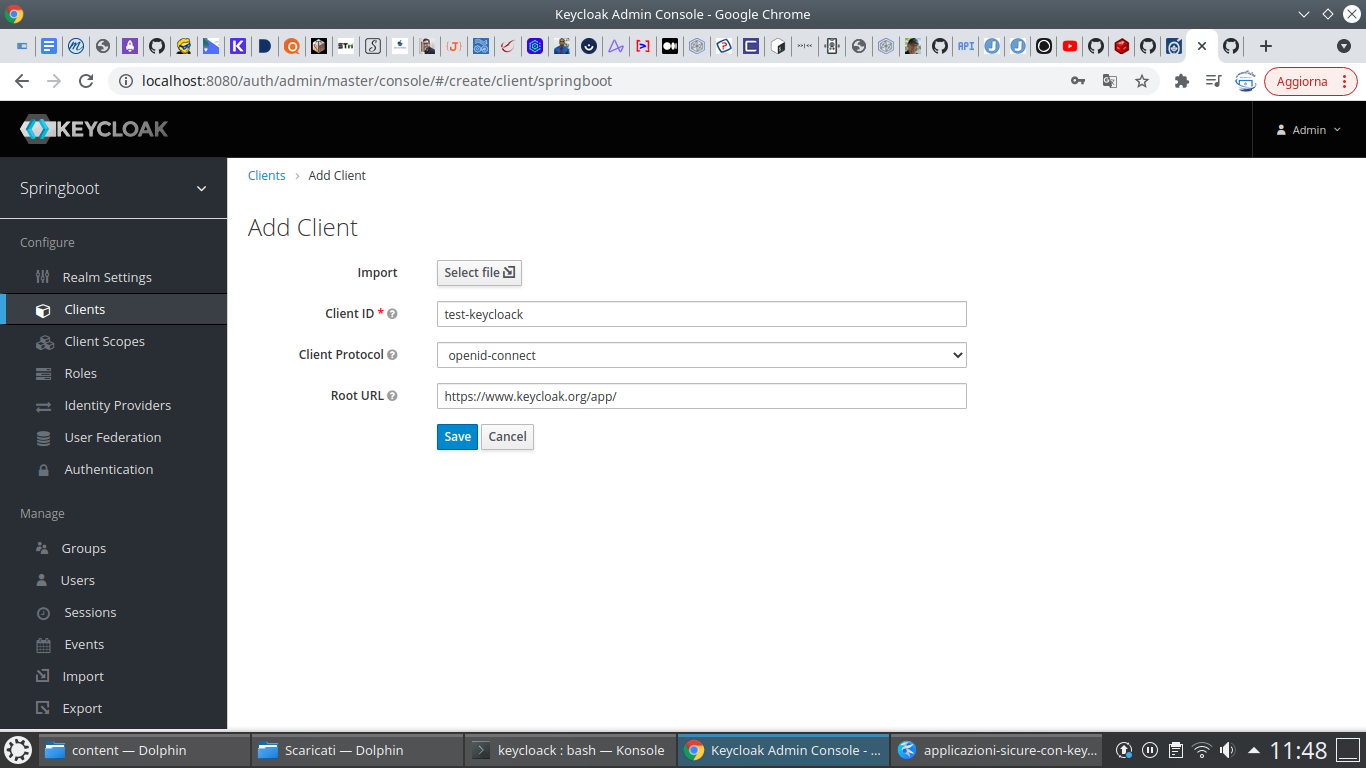Open the Client Protocol dropdown
This screenshot has height=768, width=1366.
[702, 355]
